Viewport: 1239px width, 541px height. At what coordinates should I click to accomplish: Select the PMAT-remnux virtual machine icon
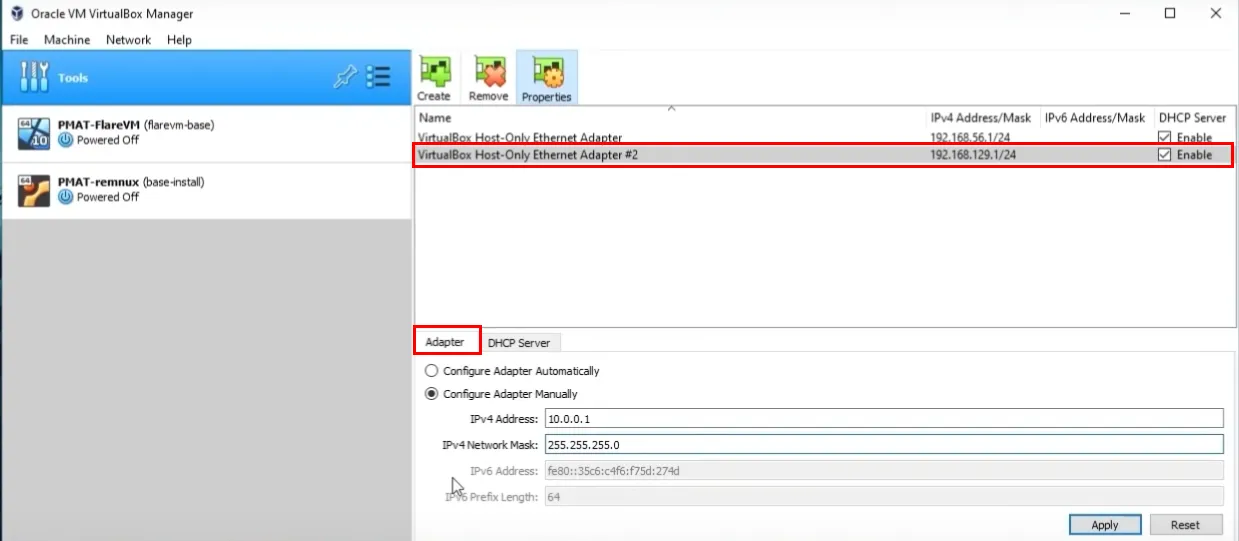point(34,190)
